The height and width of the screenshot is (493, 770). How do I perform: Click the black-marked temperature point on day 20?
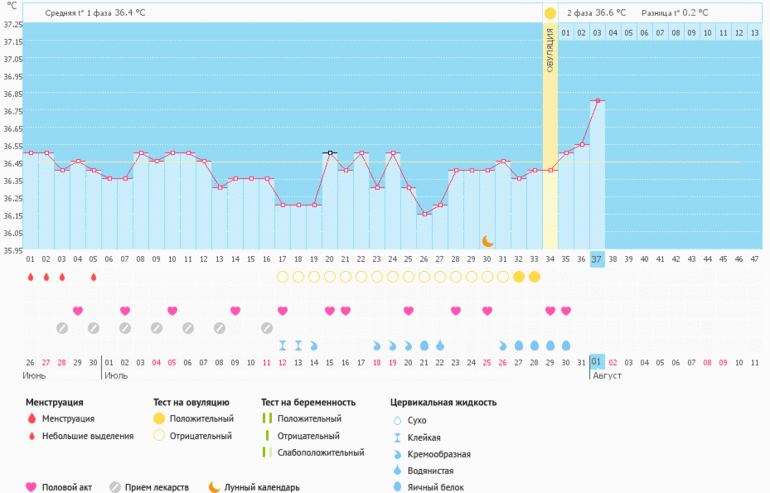[329, 153]
